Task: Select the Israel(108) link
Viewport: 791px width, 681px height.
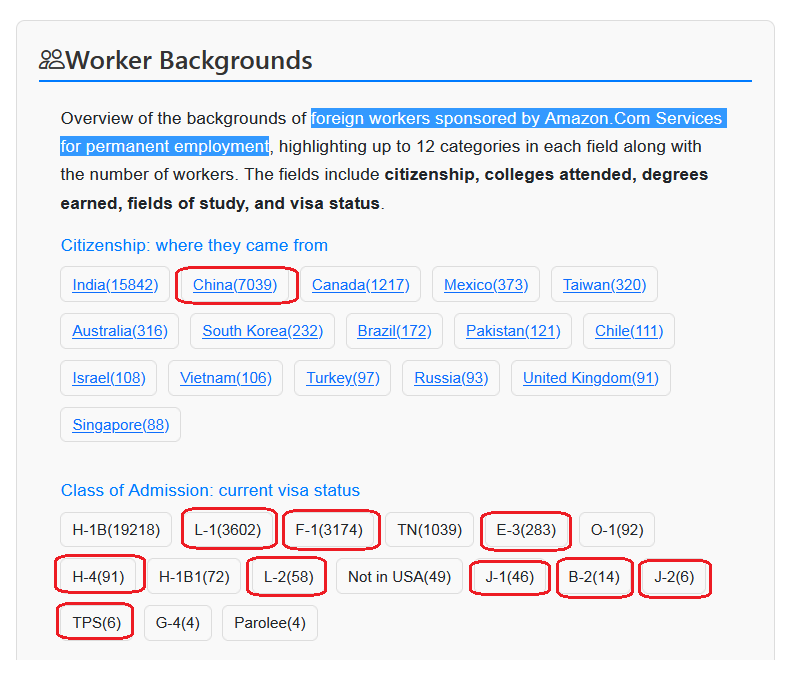Action: point(109,378)
